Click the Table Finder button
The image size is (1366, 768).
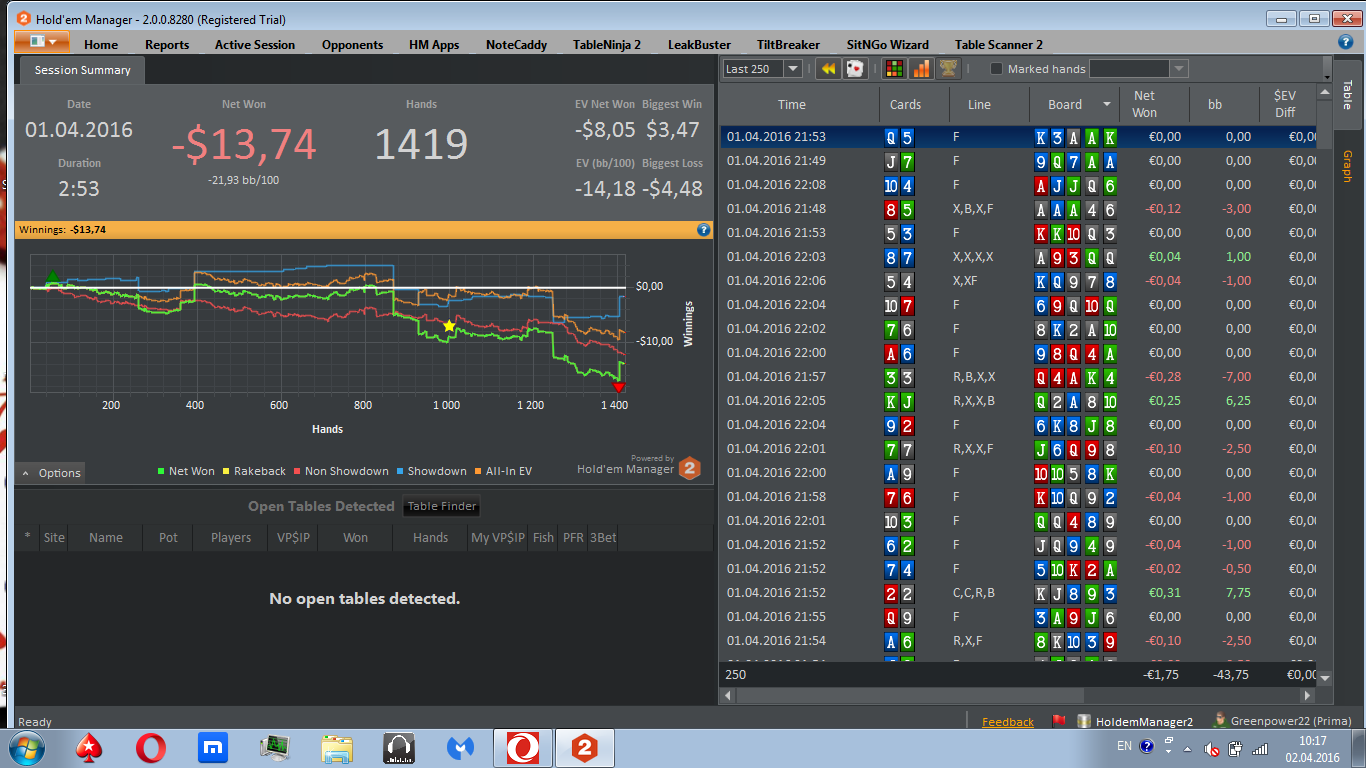(x=442, y=506)
